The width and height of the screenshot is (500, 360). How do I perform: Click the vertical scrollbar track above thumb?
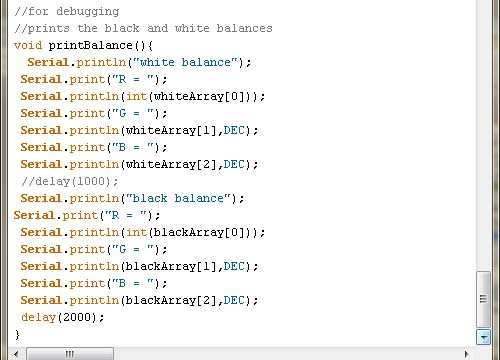(483, 133)
